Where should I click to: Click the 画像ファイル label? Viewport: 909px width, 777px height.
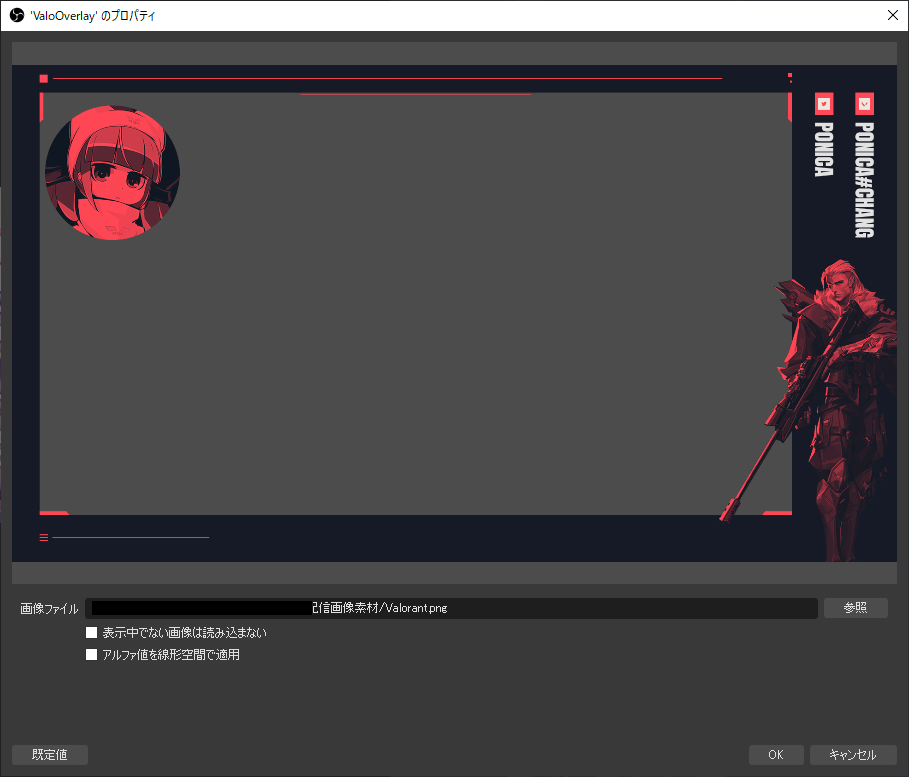(x=49, y=608)
